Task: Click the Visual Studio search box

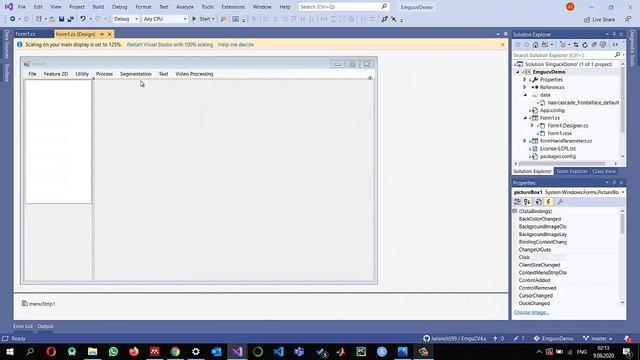Action: 343,7
